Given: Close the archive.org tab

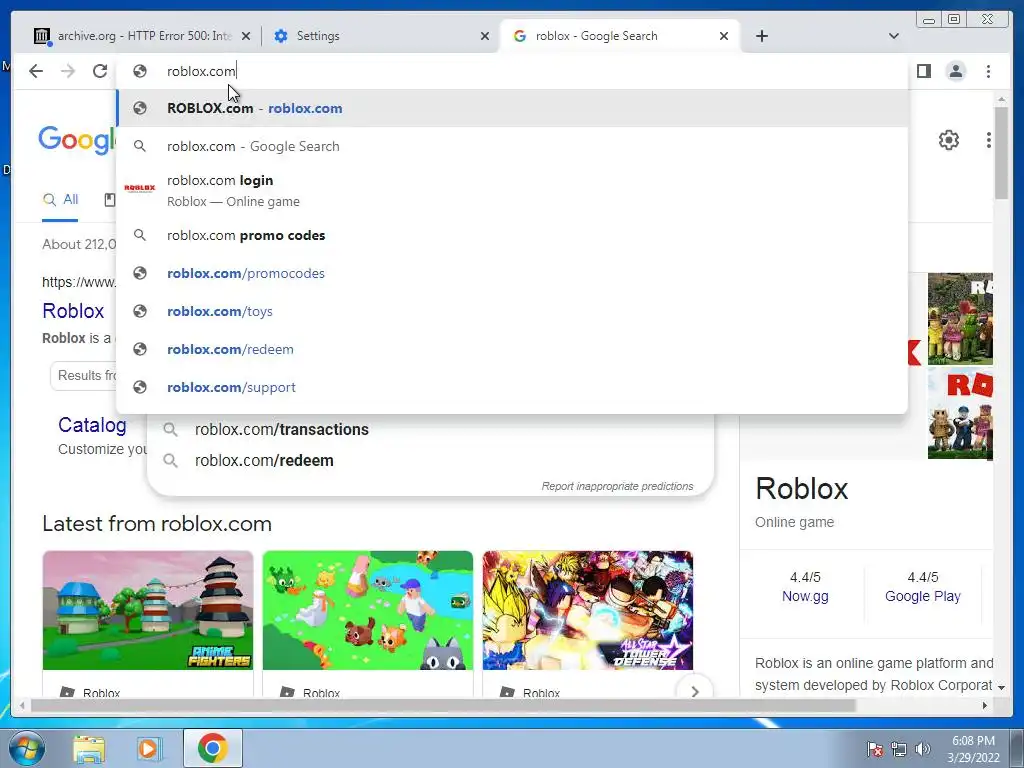Looking at the screenshot, I should pyautogui.click(x=246, y=36).
